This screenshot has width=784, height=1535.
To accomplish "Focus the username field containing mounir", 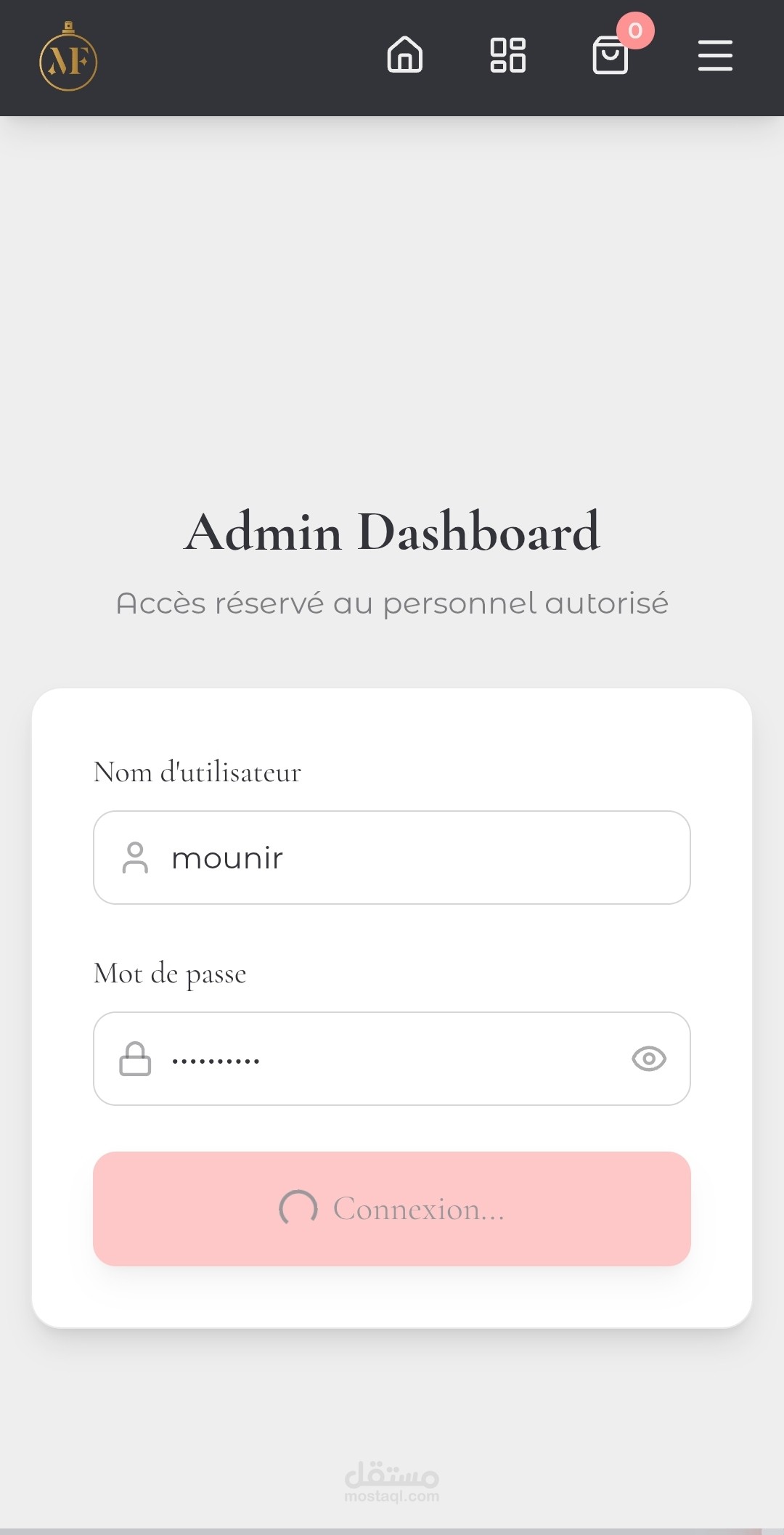I will tap(421, 858).
